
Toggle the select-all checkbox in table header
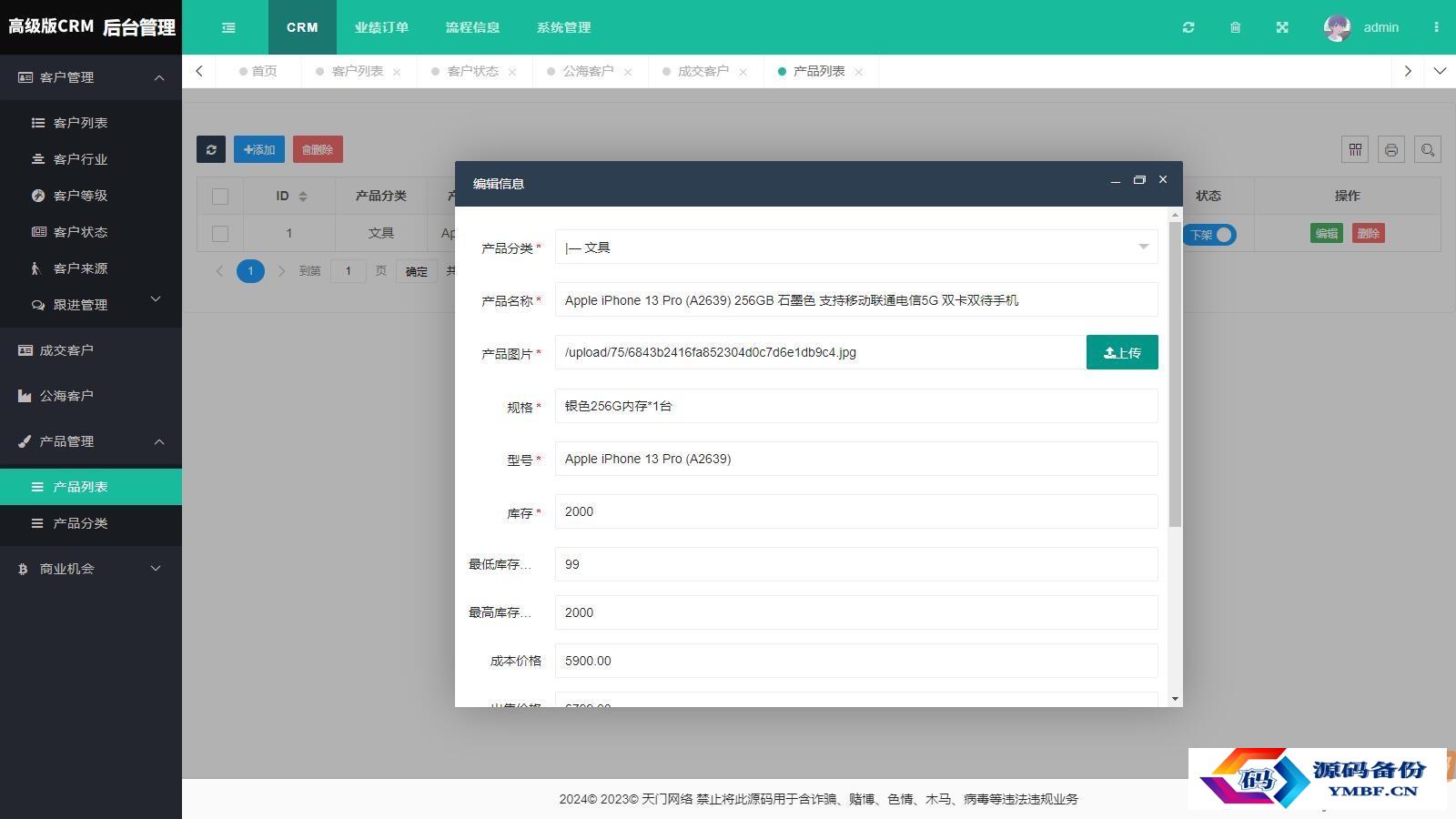pos(220,196)
